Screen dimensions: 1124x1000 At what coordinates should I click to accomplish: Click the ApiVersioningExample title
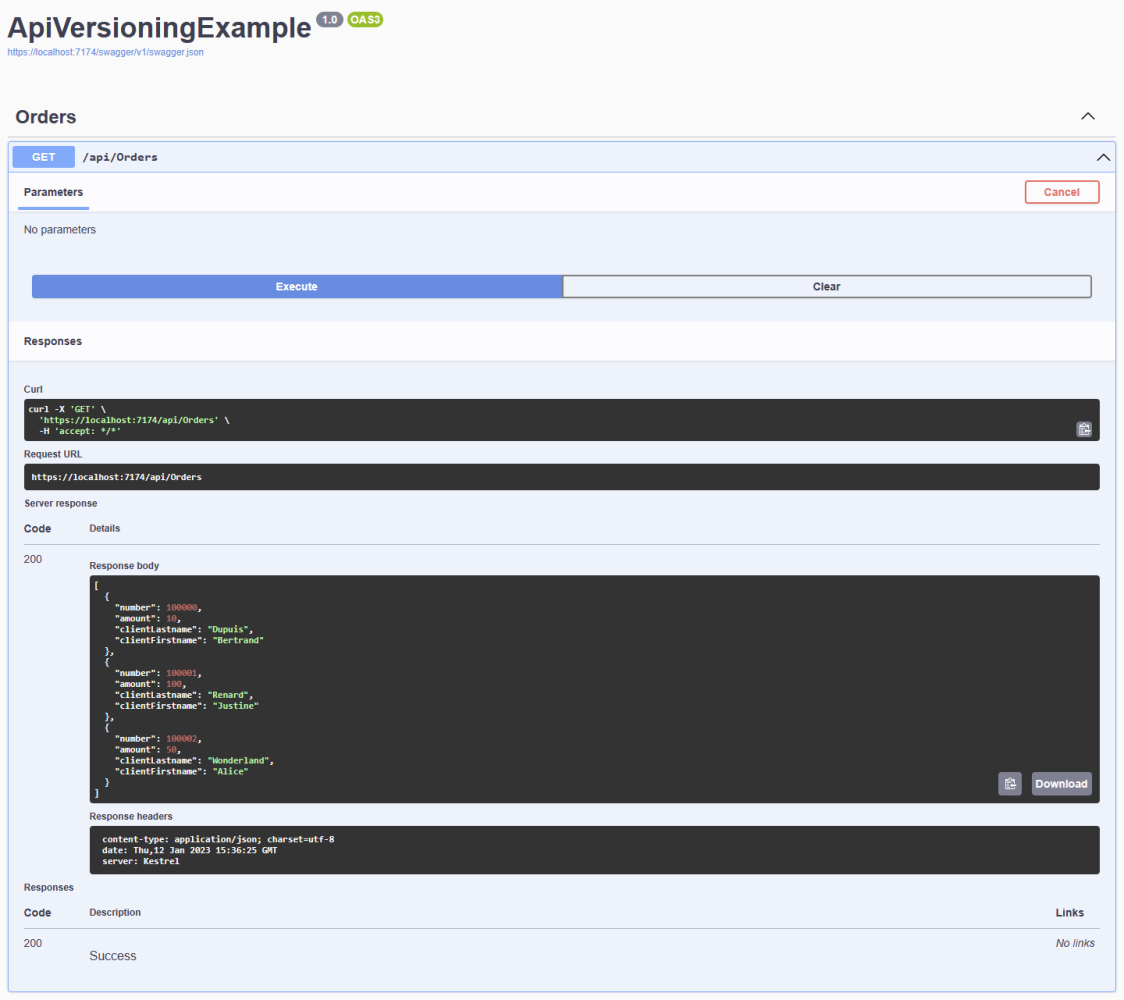click(x=159, y=27)
